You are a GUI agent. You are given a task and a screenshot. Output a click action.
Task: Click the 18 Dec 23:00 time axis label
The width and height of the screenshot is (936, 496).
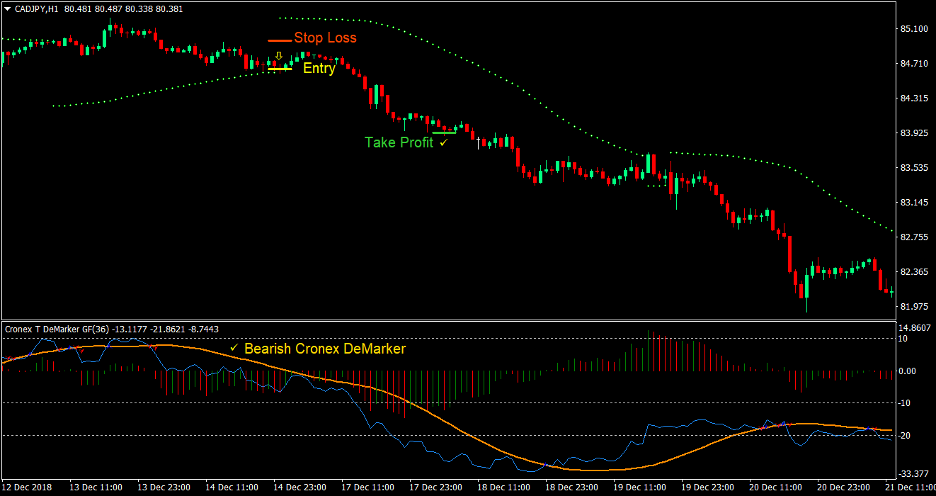pyautogui.click(x=573, y=487)
